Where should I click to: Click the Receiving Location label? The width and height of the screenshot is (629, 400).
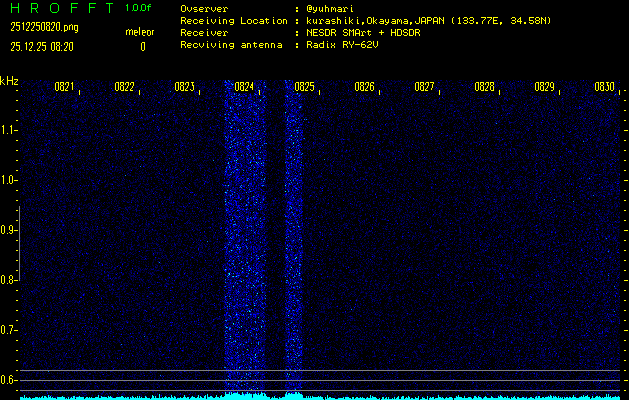pos(234,21)
